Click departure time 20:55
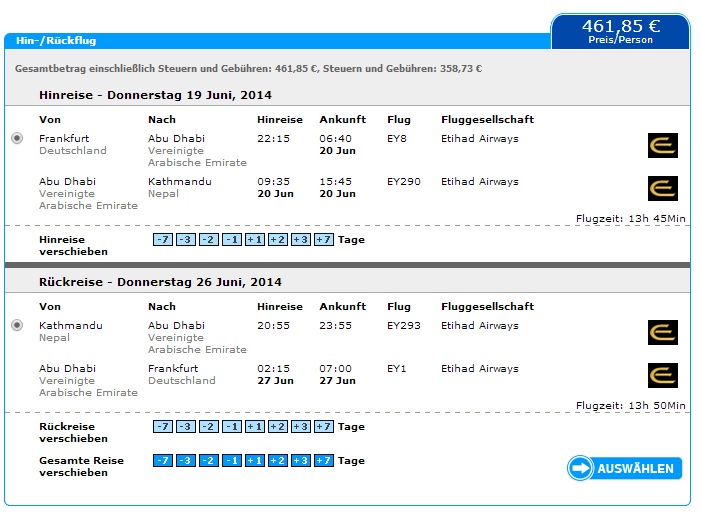 tap(273, 326)
